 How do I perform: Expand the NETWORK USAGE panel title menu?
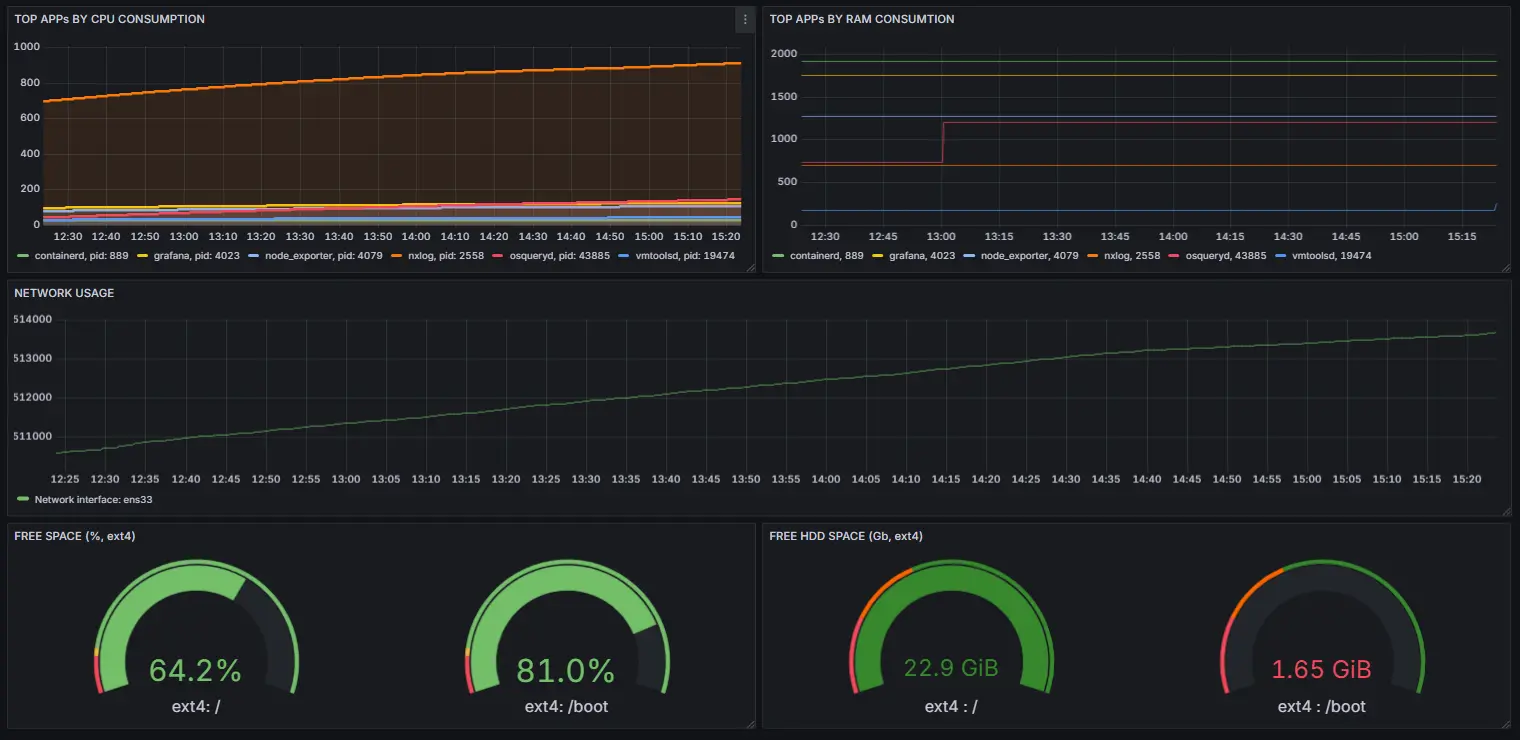pos(64,293)
